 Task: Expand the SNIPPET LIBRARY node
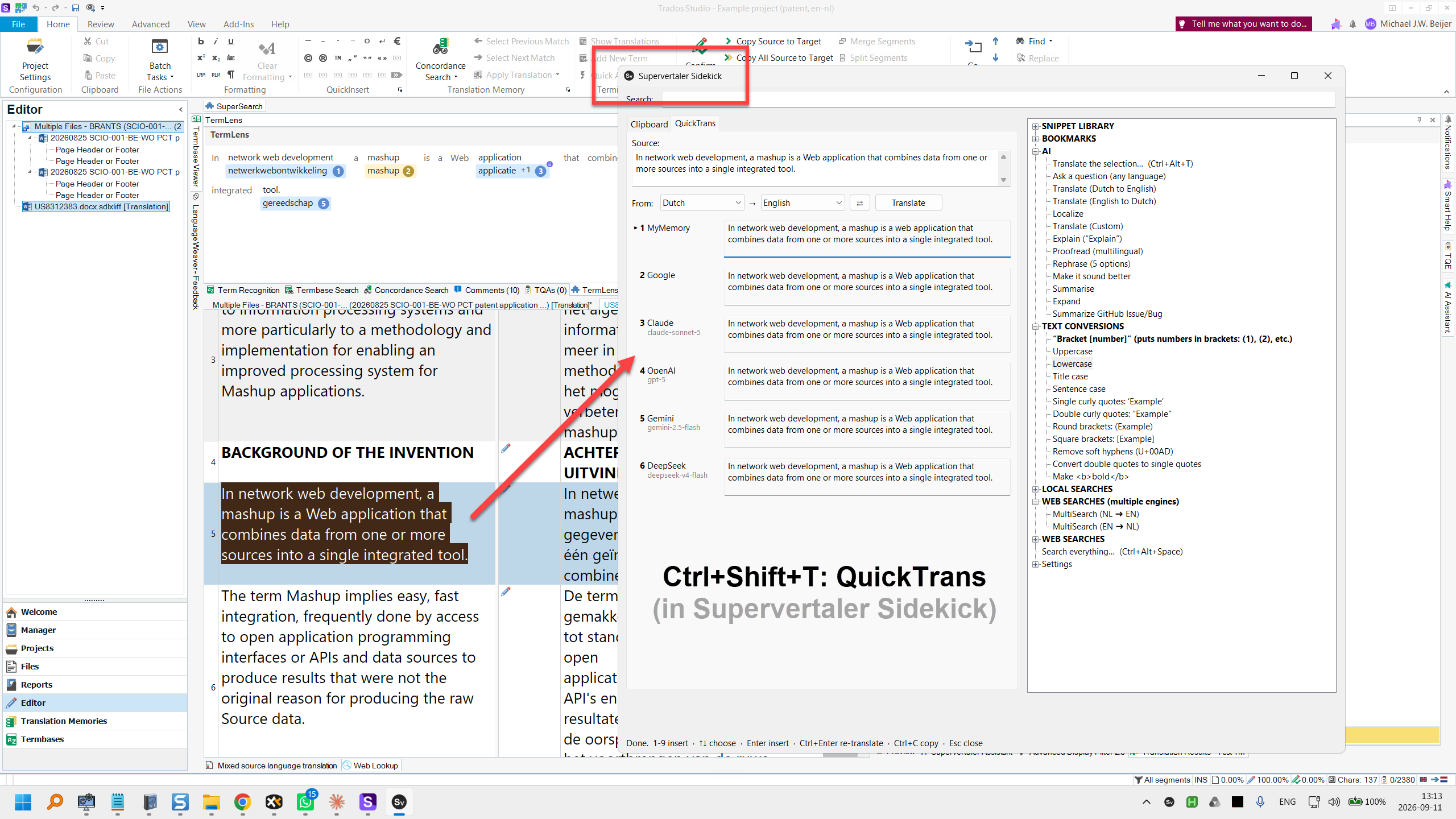point(1036,126)
